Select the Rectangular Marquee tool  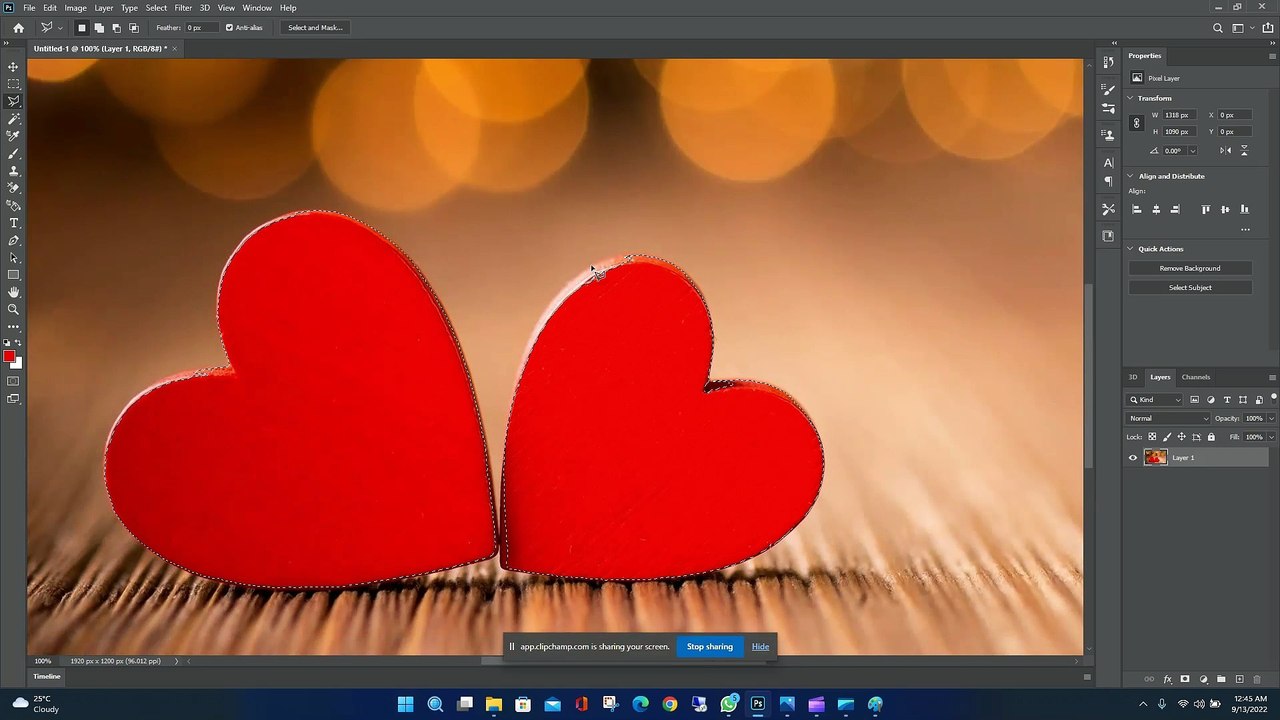(x=13, y=84)
